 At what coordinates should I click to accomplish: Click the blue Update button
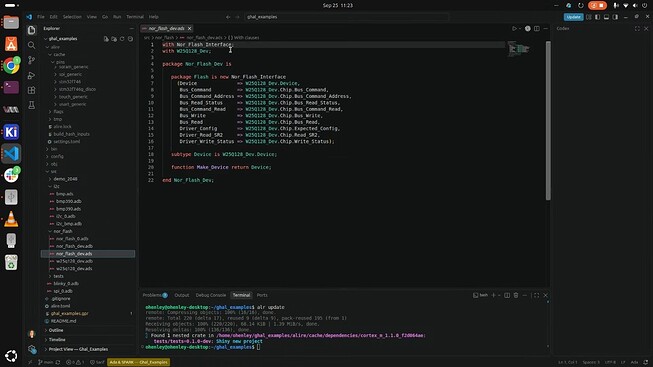pyautogui.click(x=573, y=17)
